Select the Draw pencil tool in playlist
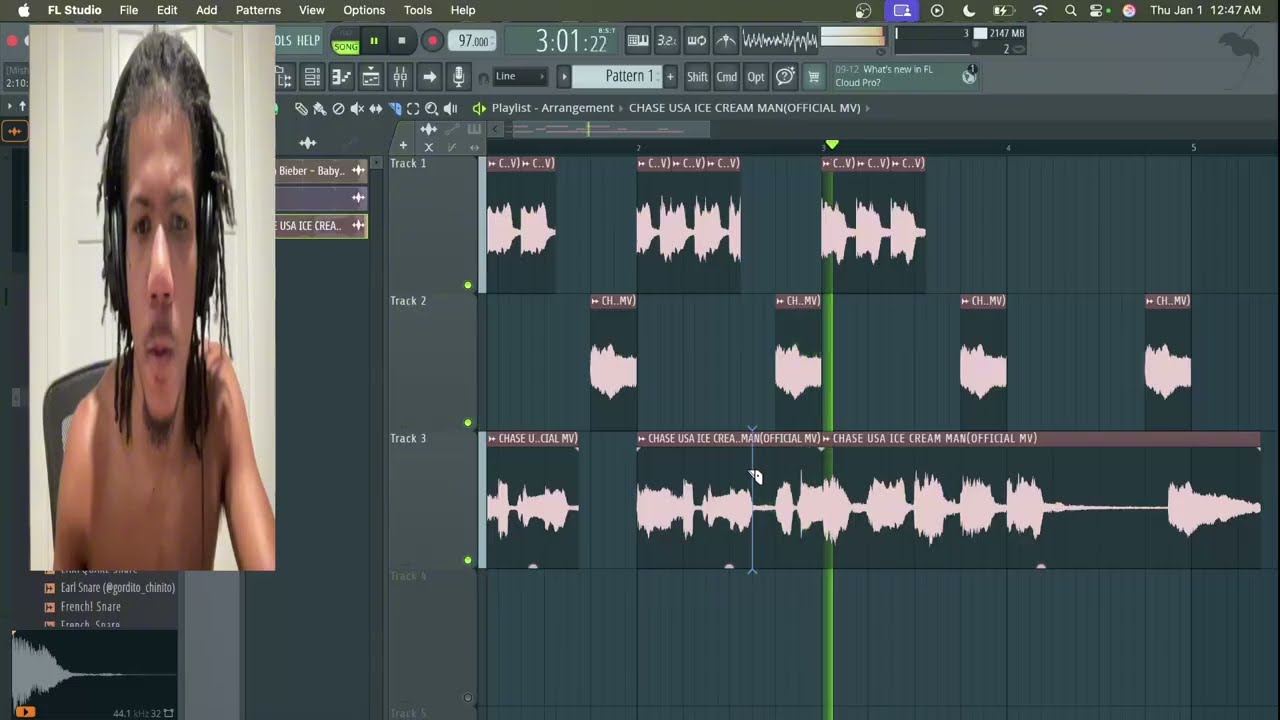The width and height of the screenshot is (1280, 720). 301,108
